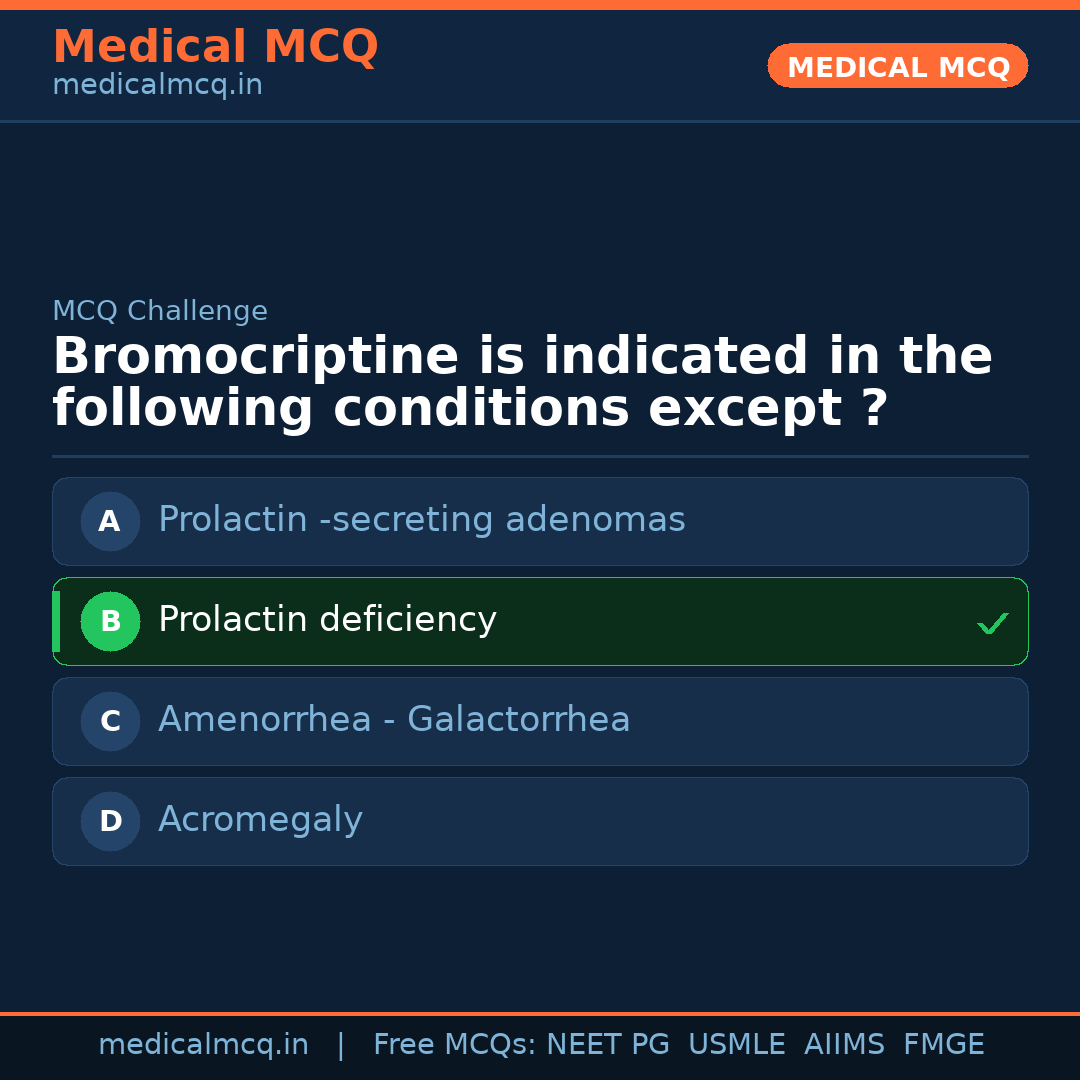1080x1080 pixels.
Task: Click FMGE in the footer
Action: [943, 1045]
